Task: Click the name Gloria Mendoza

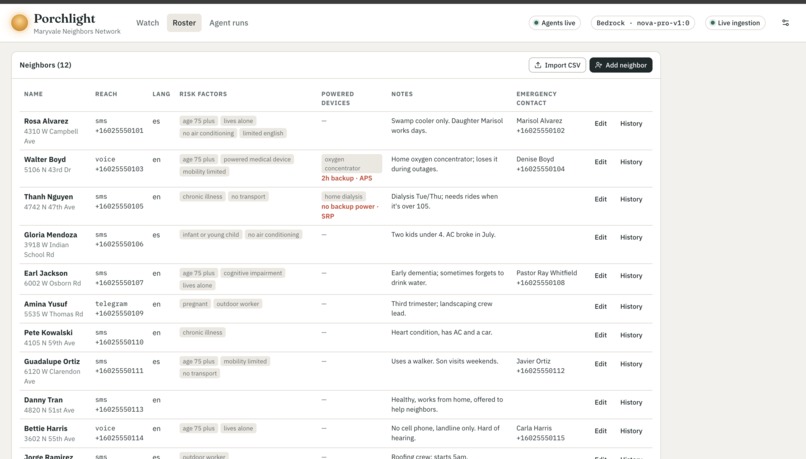Action: [50, 235]
